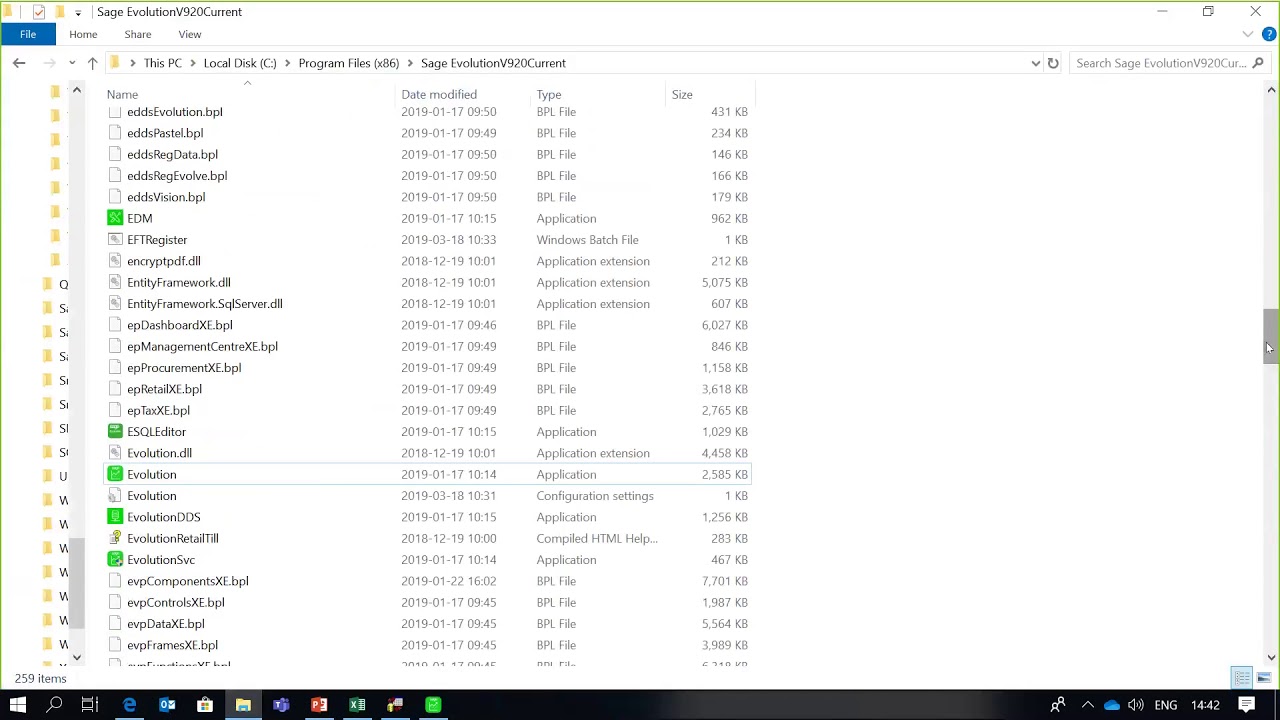Click the EvolutionRetailTill help file icon
The height and width of the screenshot is (720, 1280).
[x=115, y=538]
